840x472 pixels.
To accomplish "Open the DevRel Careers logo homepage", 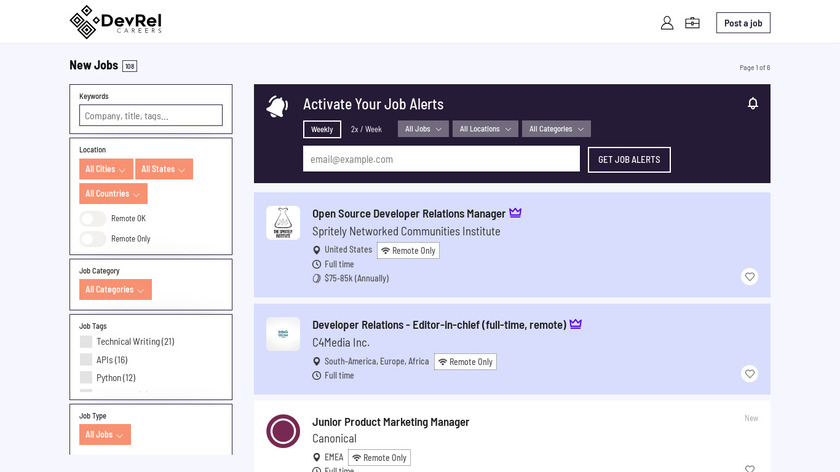I will (x=116, y=22).
